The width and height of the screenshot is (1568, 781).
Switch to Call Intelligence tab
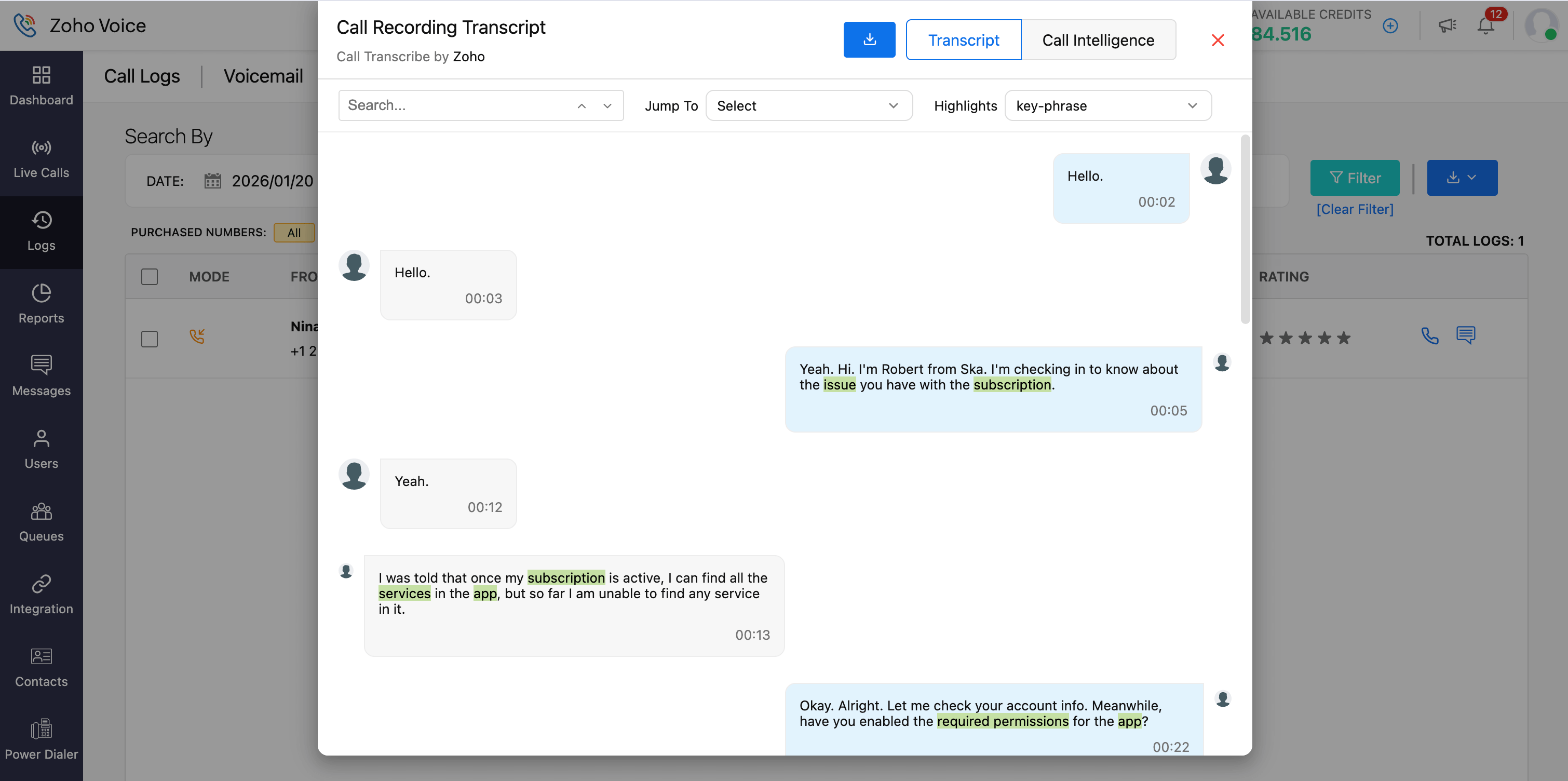click(x=1098, y=40)
